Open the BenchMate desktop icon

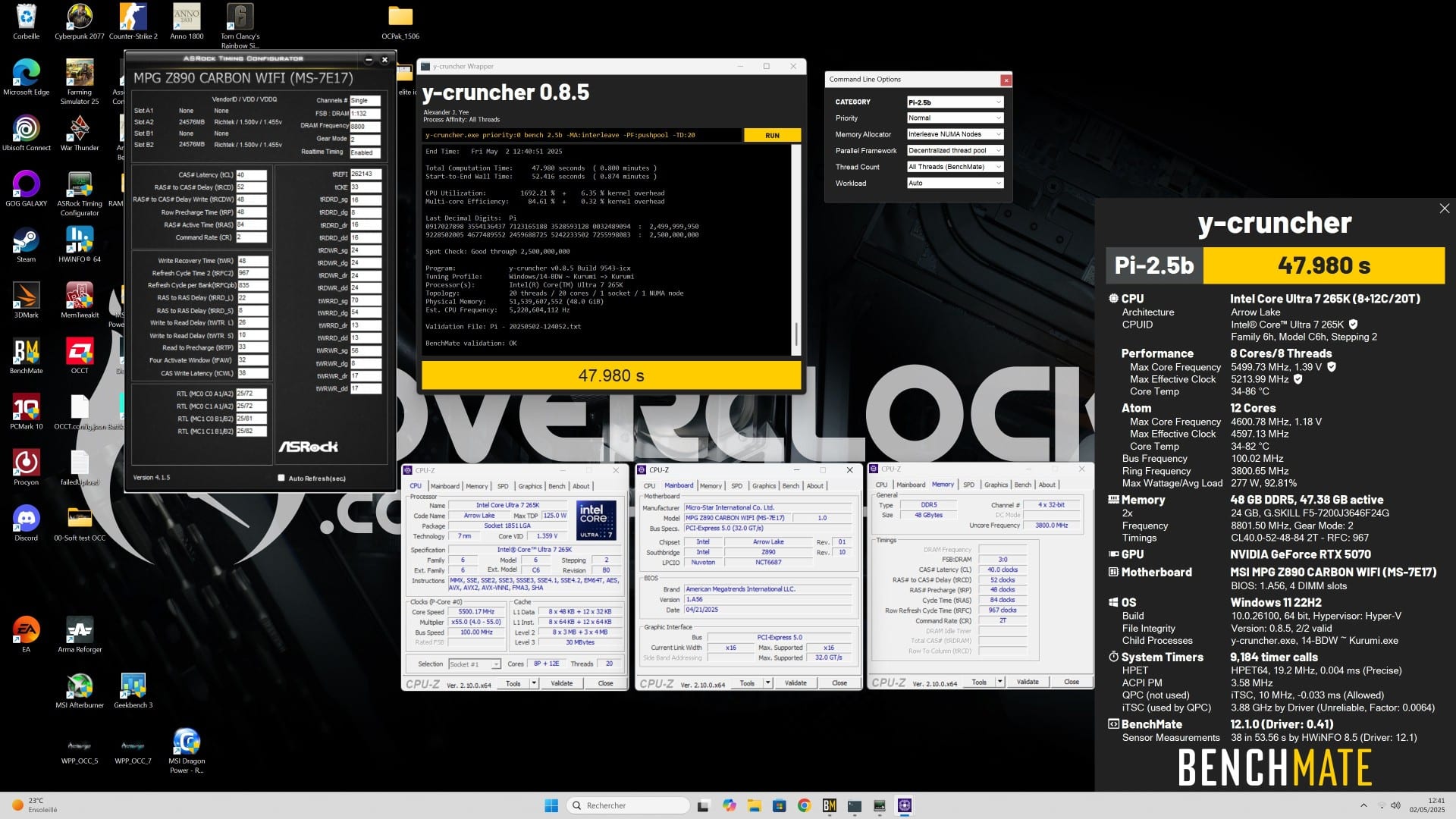(26, 356)
